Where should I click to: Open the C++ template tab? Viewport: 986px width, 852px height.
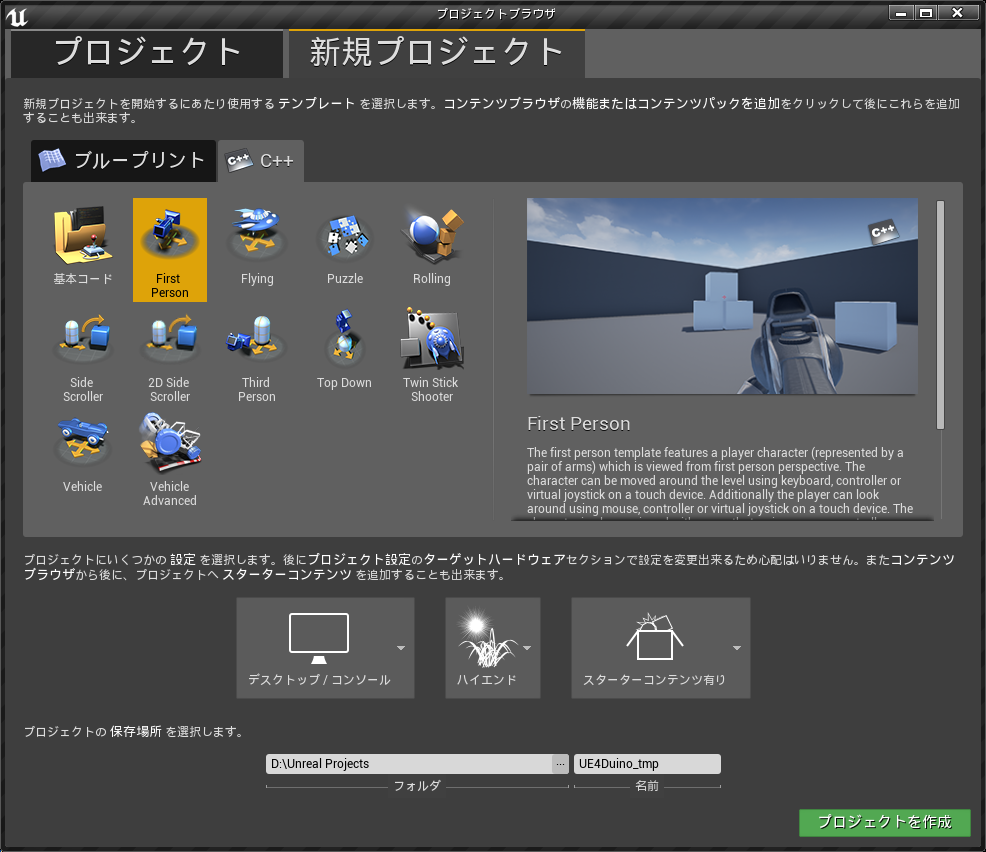[261, 161]
